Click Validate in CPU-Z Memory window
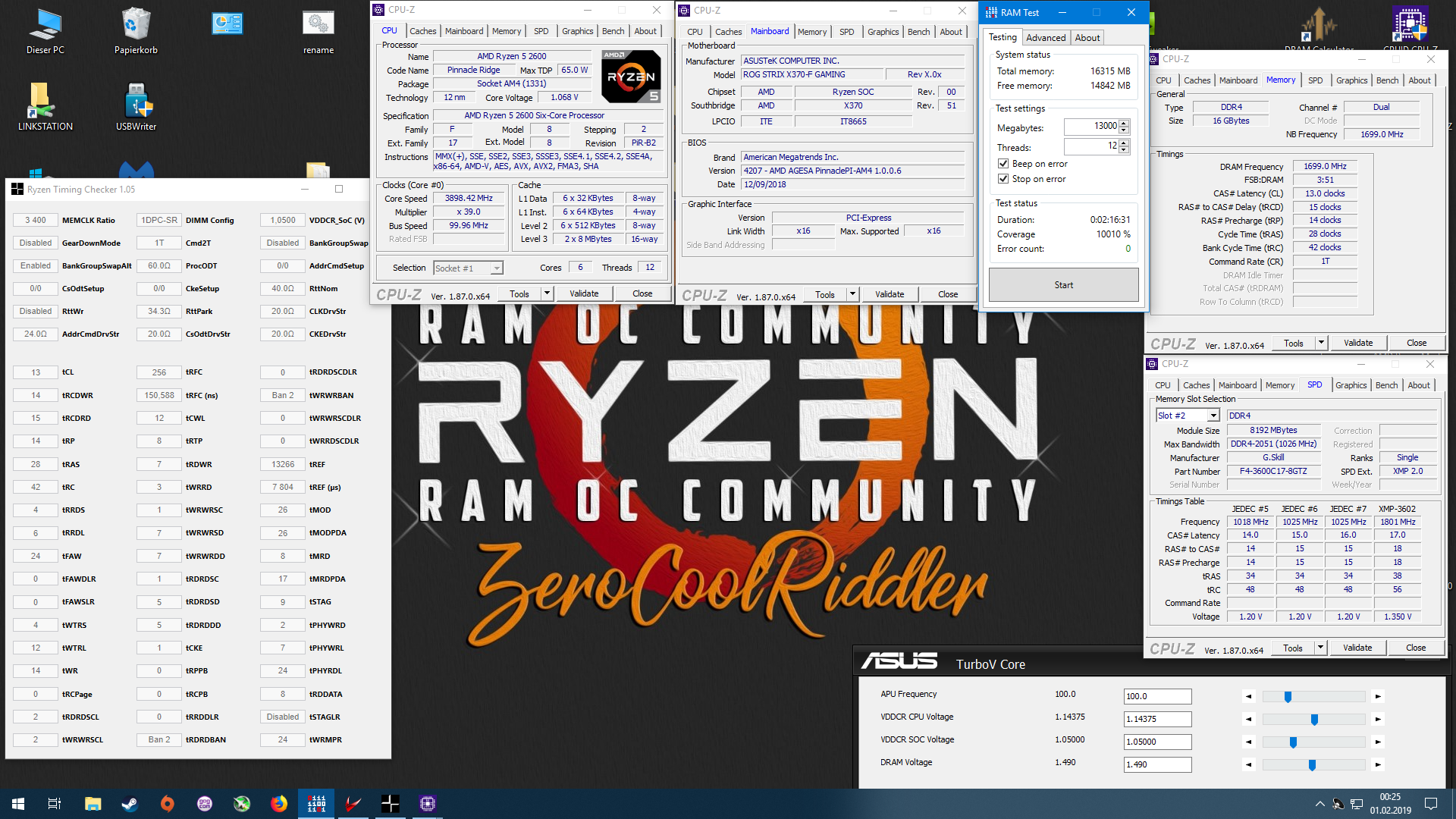The height and width of the screenshot is (819, 1456). click(x=1357, y=343)
